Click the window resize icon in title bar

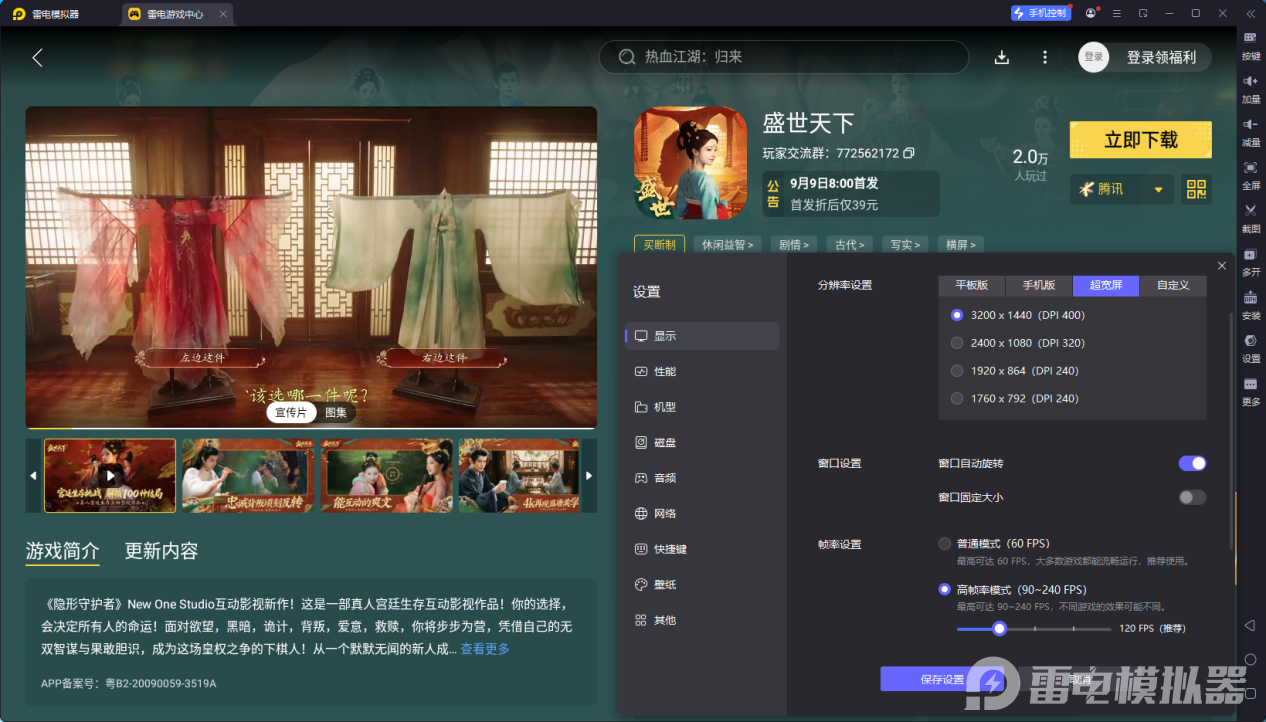tap(1143, 13)
